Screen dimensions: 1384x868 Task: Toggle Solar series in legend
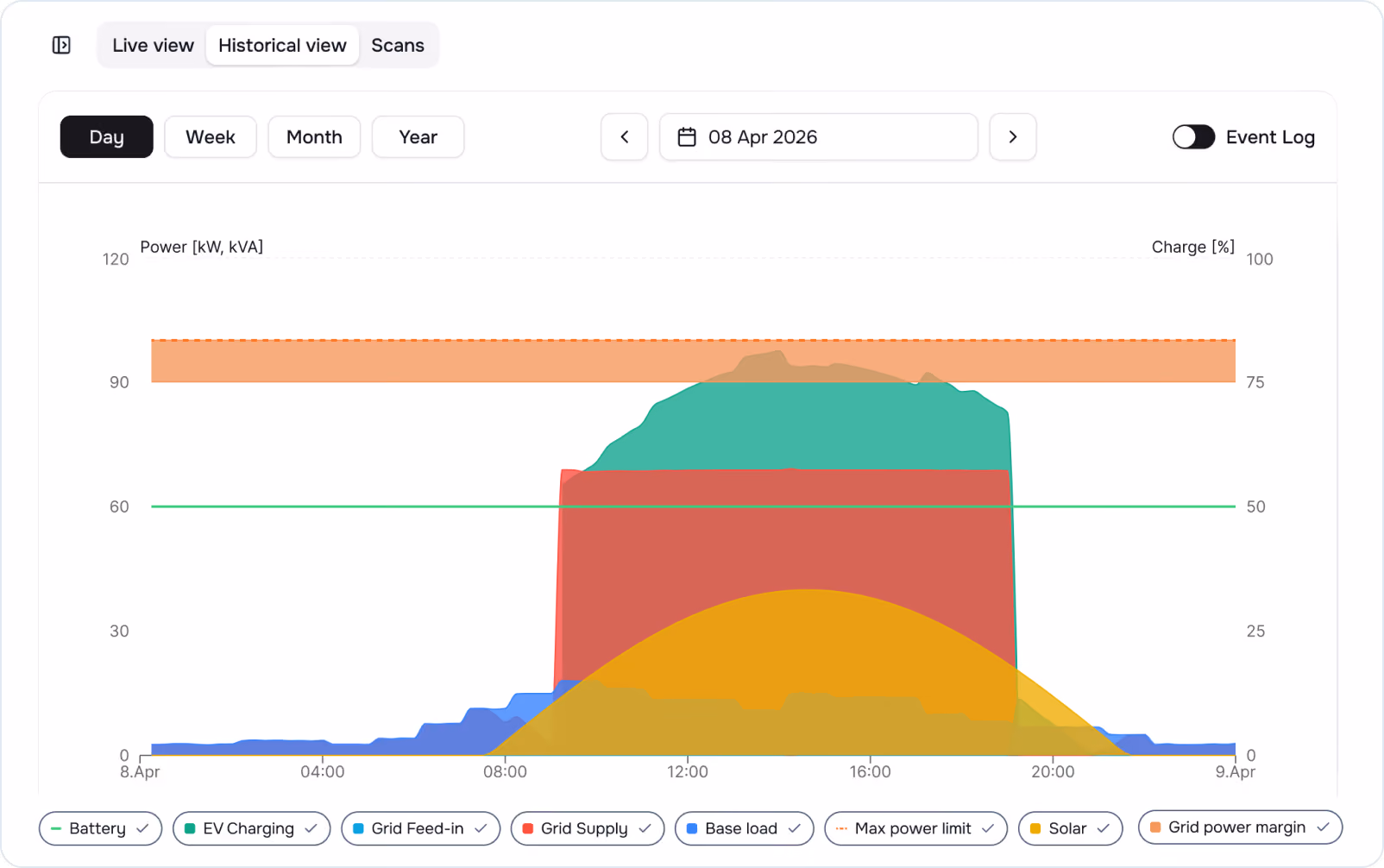(1071, 828)
